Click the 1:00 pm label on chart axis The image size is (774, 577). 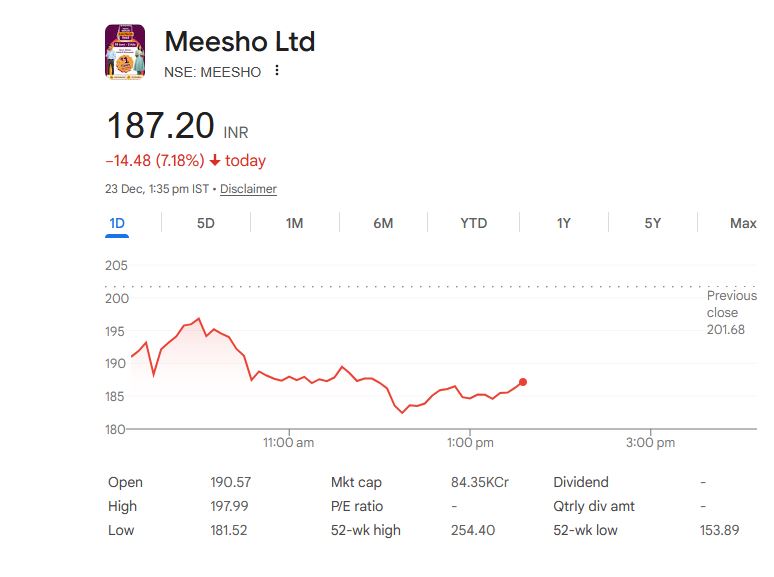(x=470, y=442)
